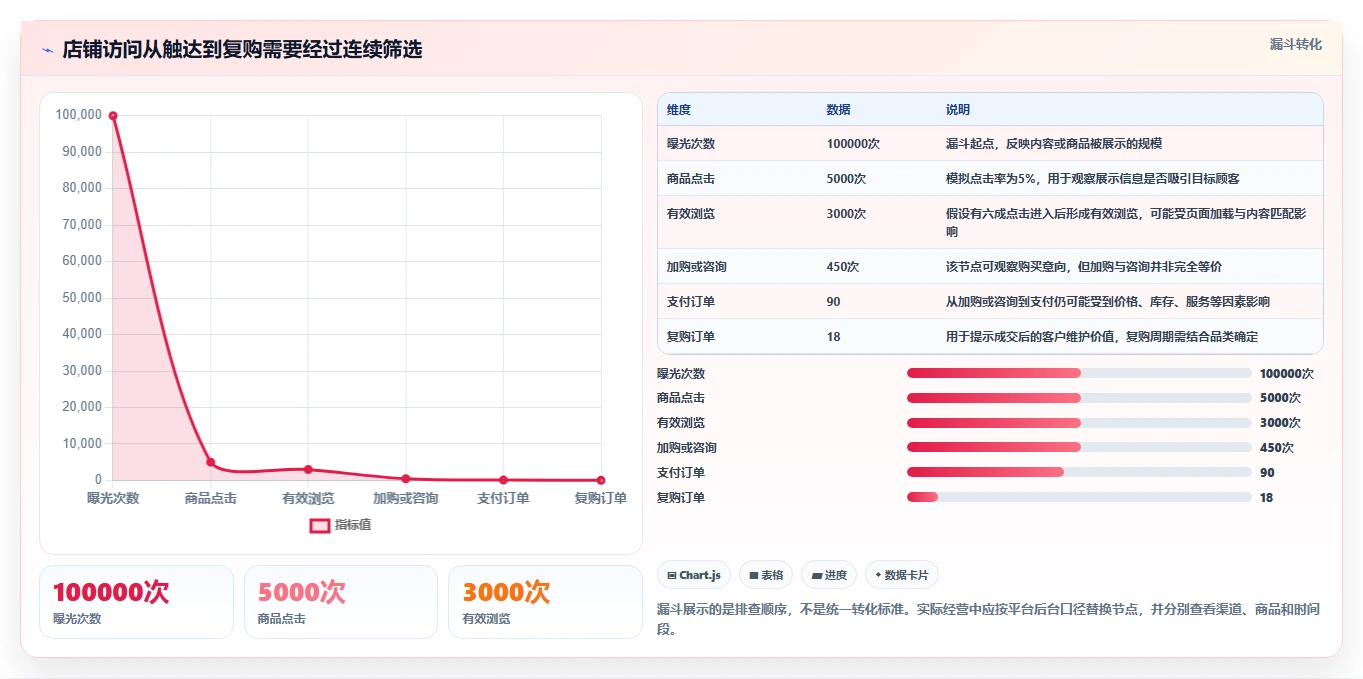The width and height of the screenshot is (1363, 679).
Task: Click the description starting 漏斗起点
Action: point(1054,144)
